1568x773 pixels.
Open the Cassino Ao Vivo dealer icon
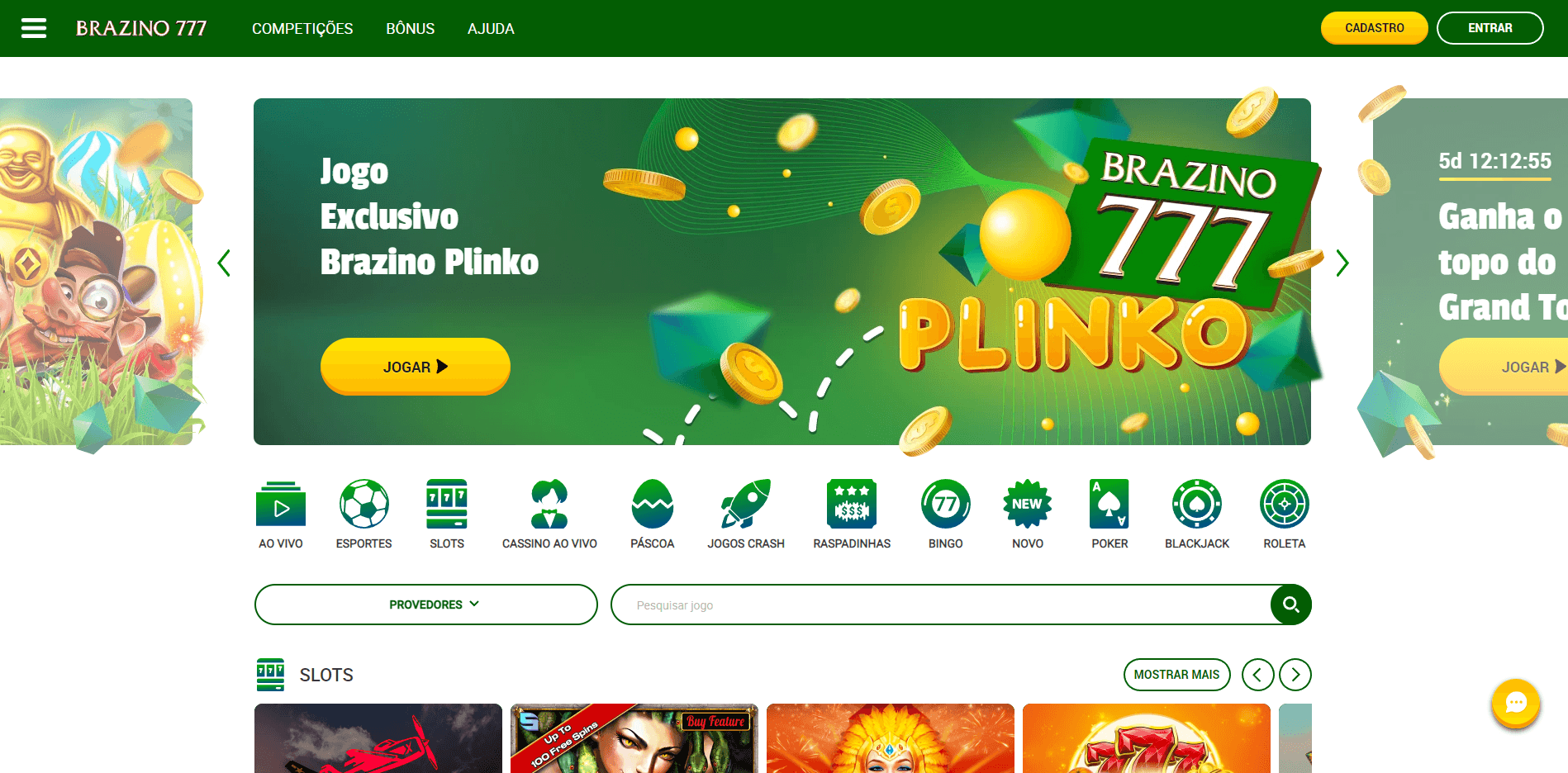tap(549, 504)
